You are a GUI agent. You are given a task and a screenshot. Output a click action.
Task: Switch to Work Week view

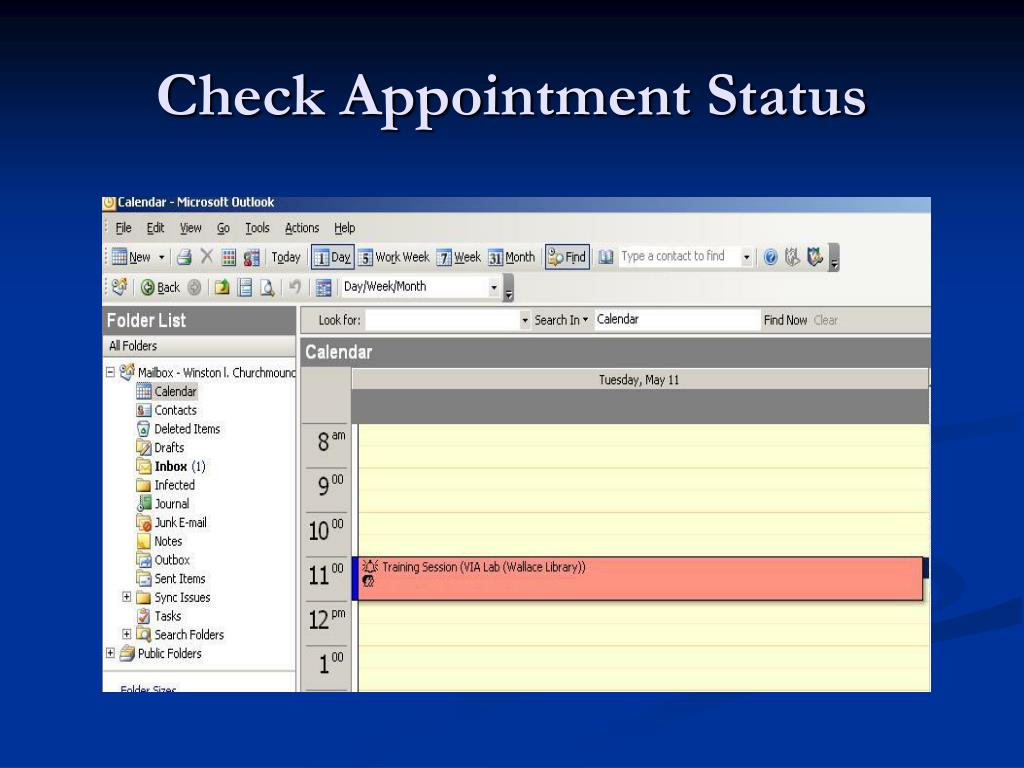point(394,257)
